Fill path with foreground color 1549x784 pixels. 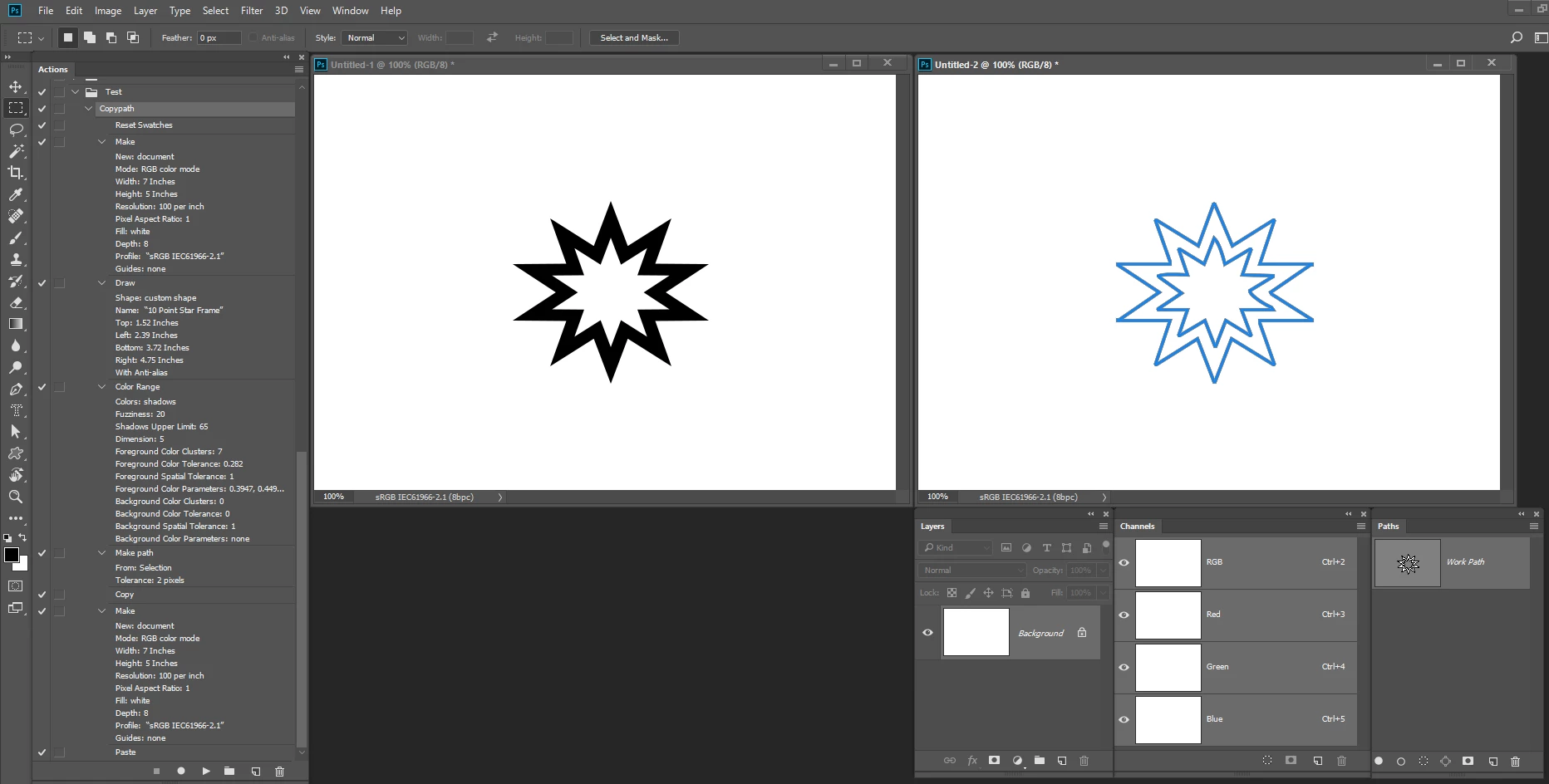click(1379, 761)
